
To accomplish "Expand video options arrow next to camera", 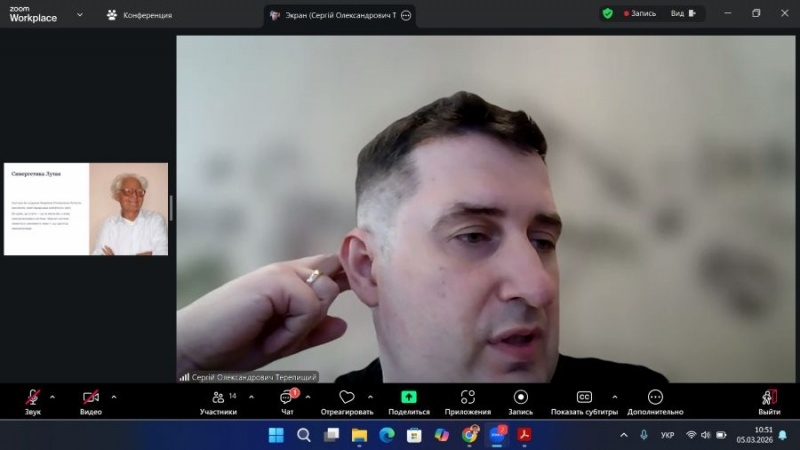I will (113, 396).
